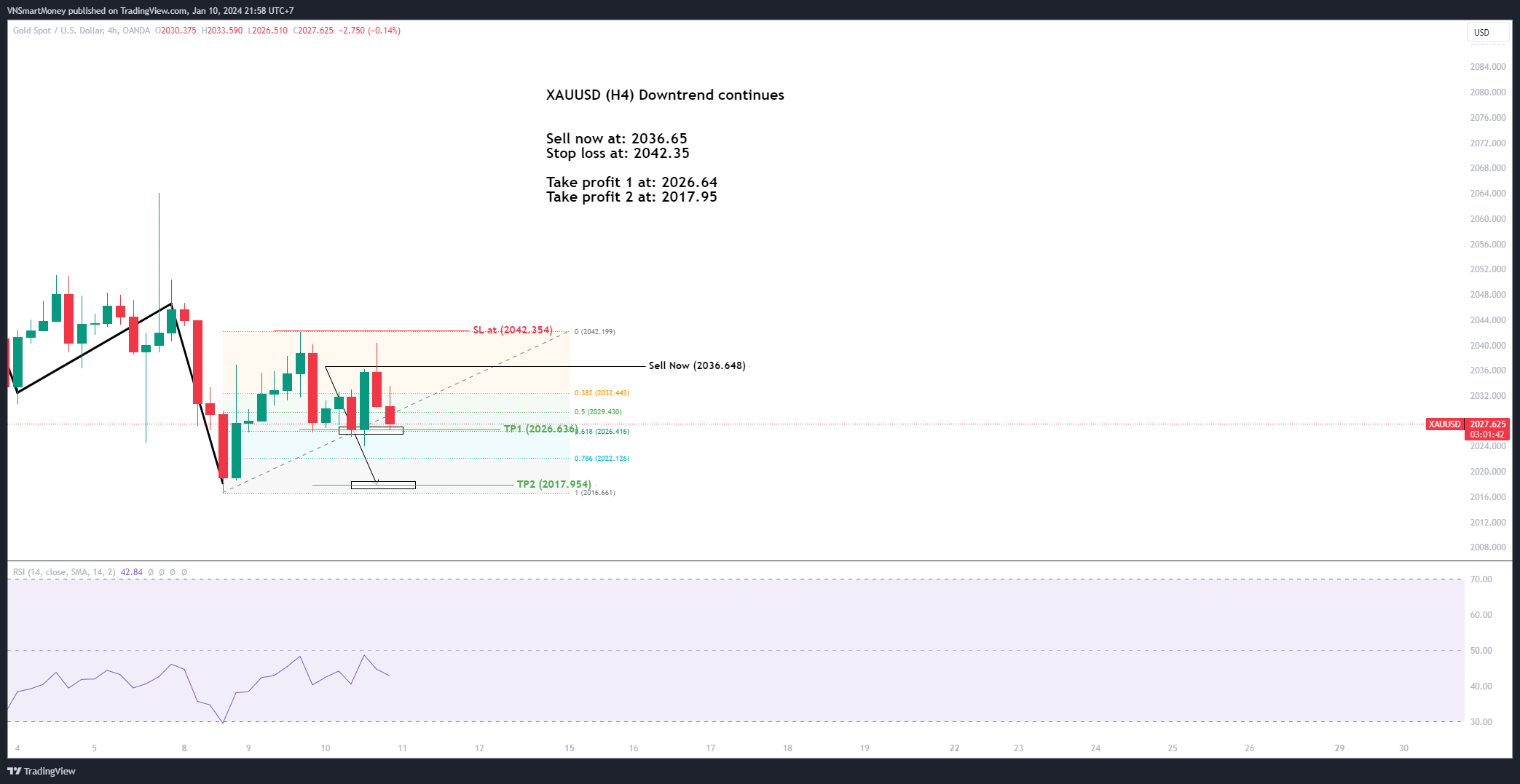Click date 22 on the time axis

[x=955, y=748]
